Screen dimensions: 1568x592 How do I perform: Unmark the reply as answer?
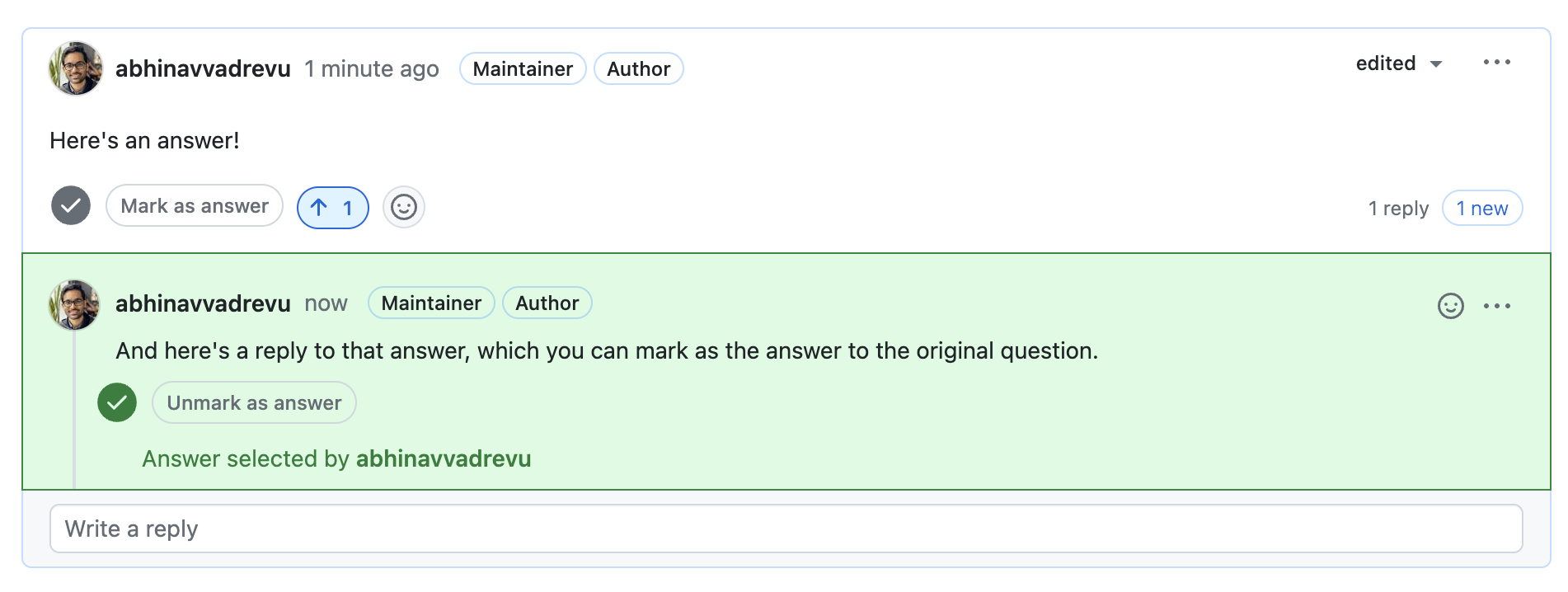pos(254,402)
